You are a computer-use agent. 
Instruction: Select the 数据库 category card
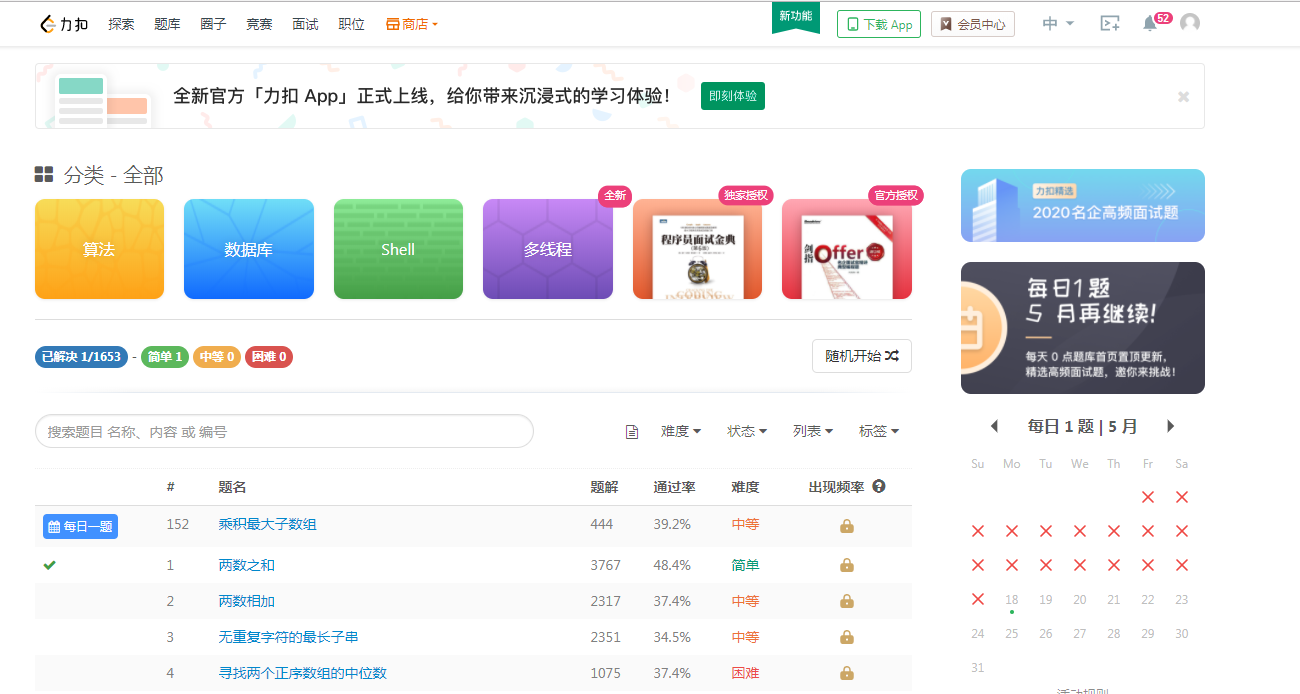(249, 249)
